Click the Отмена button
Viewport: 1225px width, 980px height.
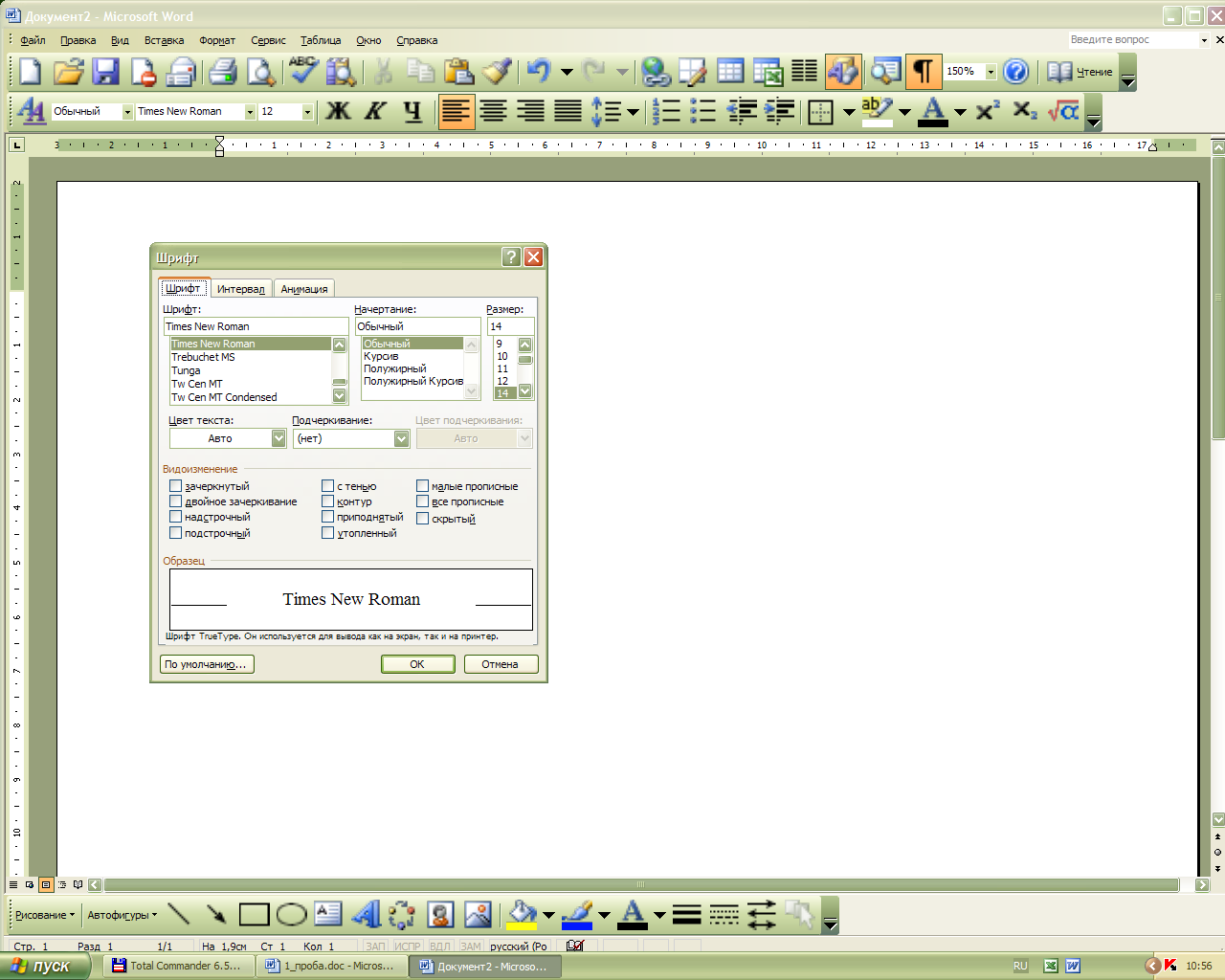(501, 664)
